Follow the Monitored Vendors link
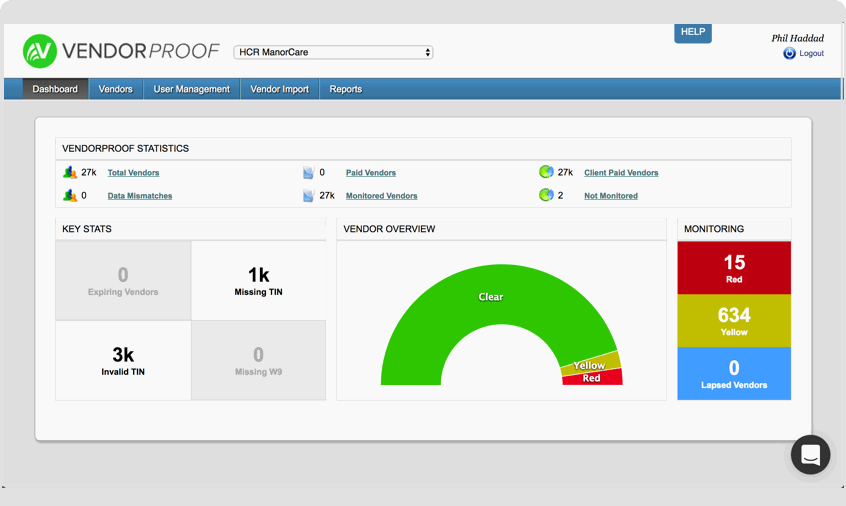 coord(381,196)
